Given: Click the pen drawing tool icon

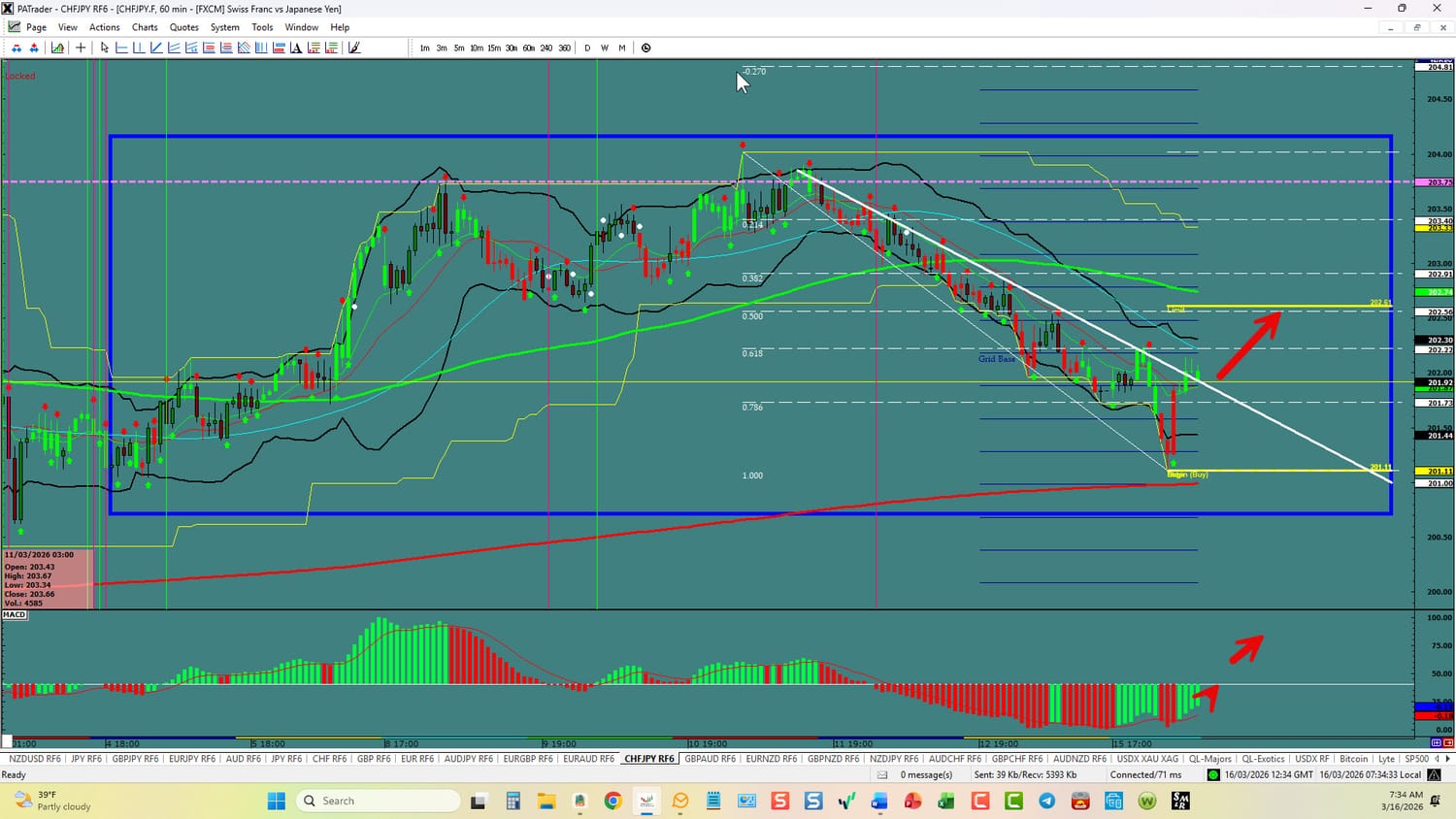Looking at the screenshot, I should (354, 48).
